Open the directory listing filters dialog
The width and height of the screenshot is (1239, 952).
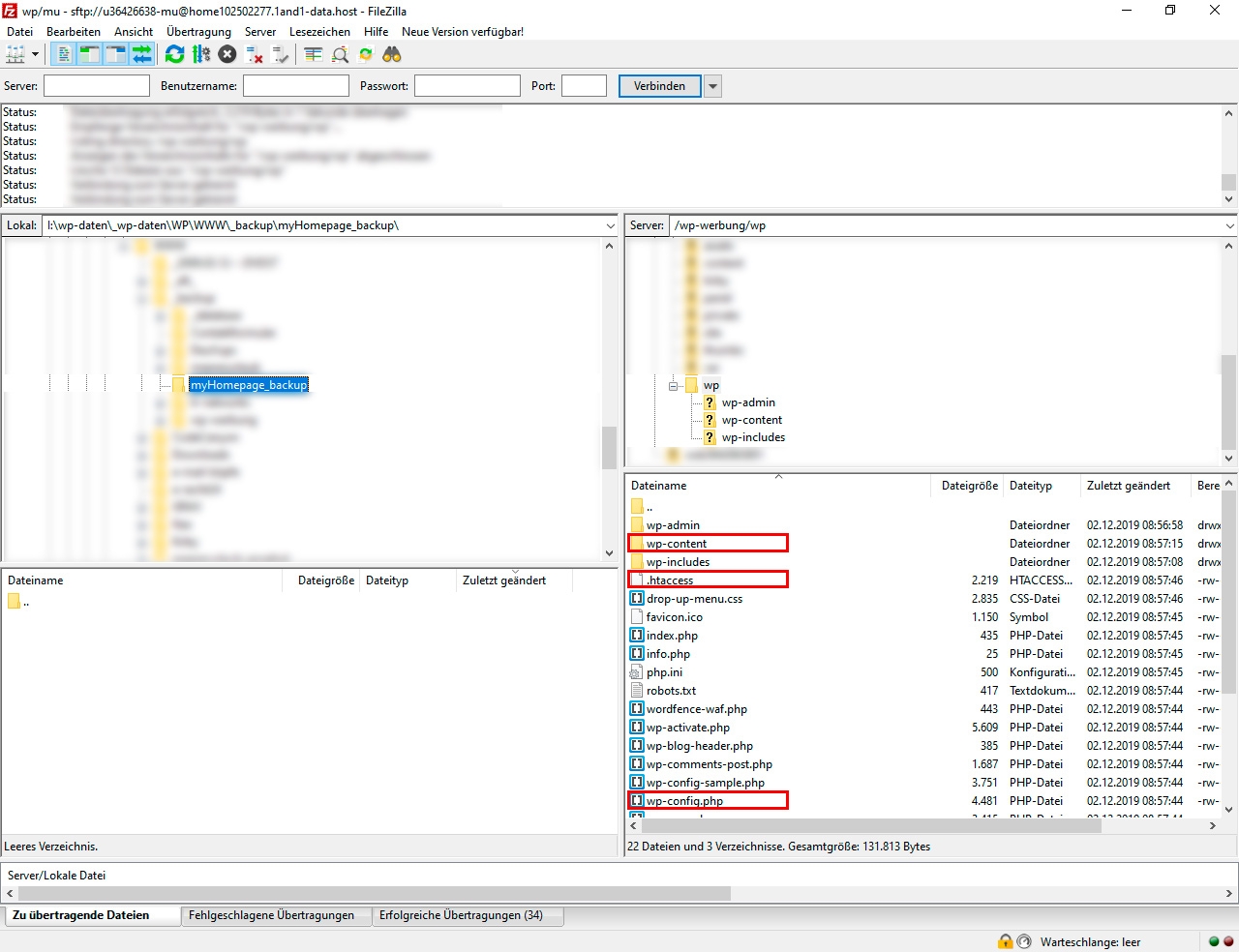pos(314,55)
